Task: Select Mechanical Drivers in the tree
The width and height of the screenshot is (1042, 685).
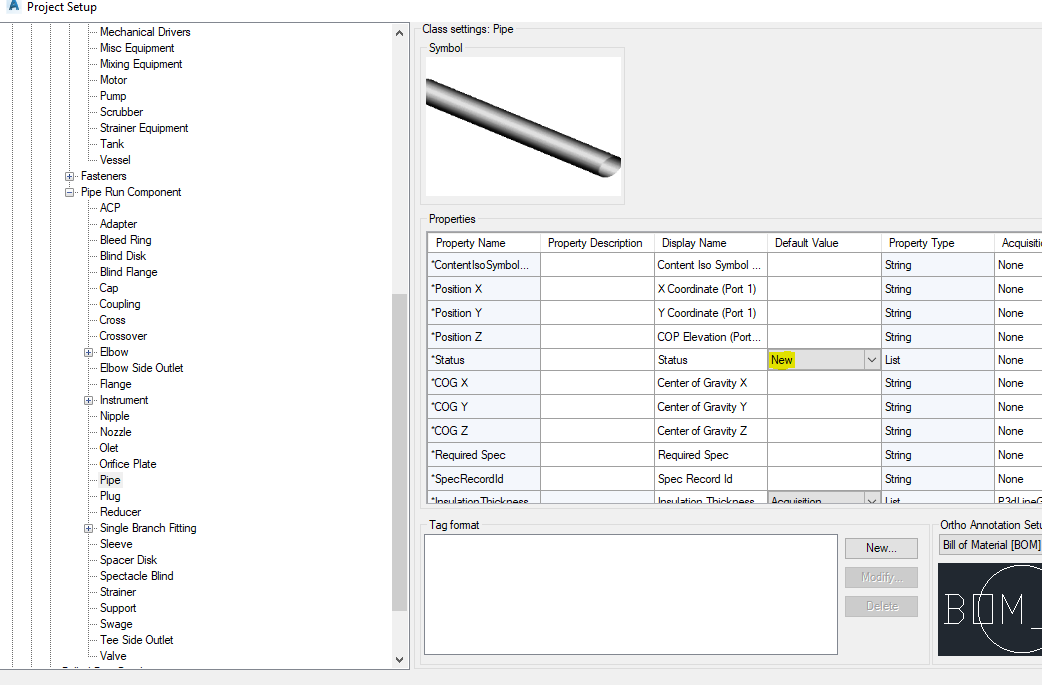Action: (x=145, y=32)
